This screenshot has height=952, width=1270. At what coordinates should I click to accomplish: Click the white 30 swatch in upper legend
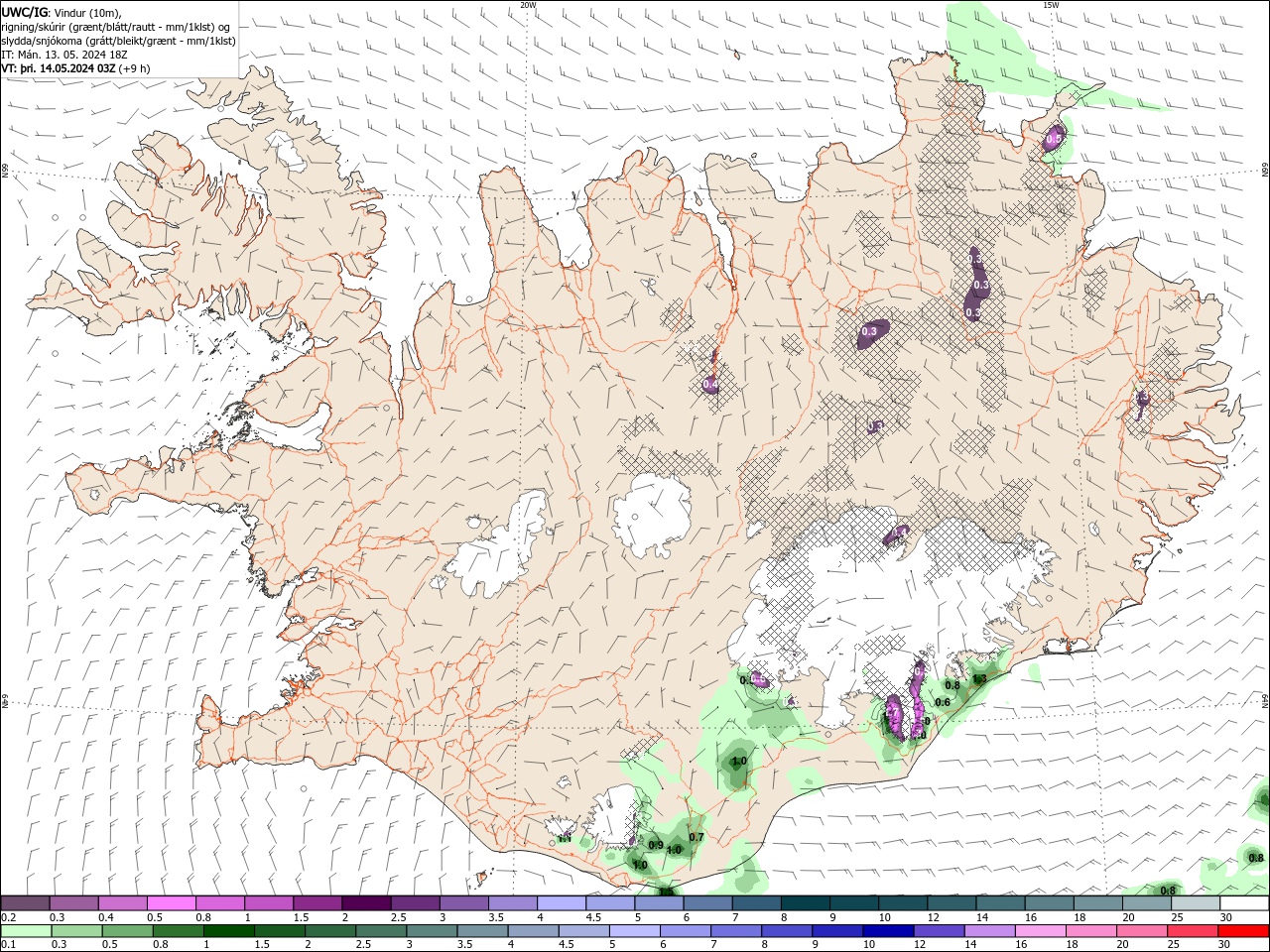point(1244,903)
